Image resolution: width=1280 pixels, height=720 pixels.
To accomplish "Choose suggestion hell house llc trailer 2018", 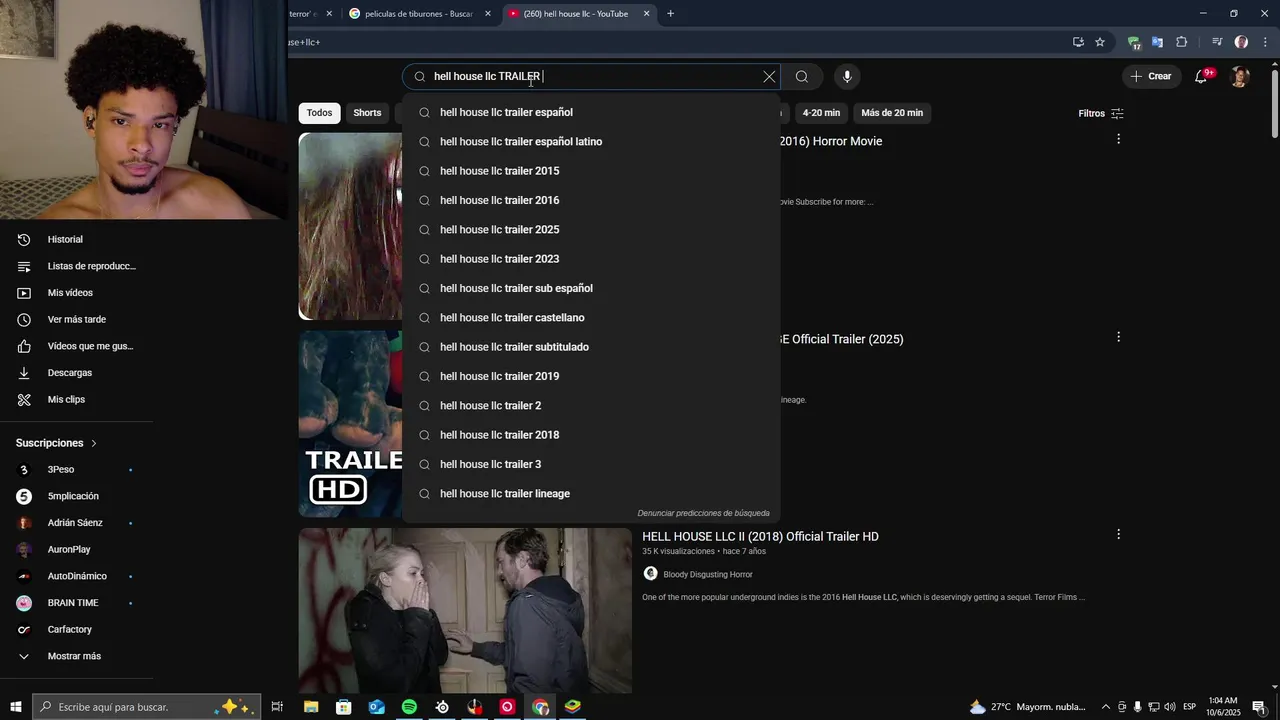I will coord(591,435).
